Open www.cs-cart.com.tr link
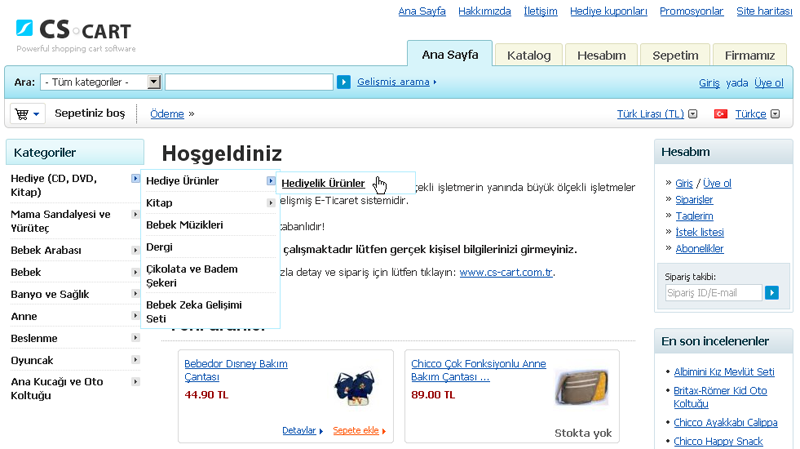800x449 pixels. 506,272
